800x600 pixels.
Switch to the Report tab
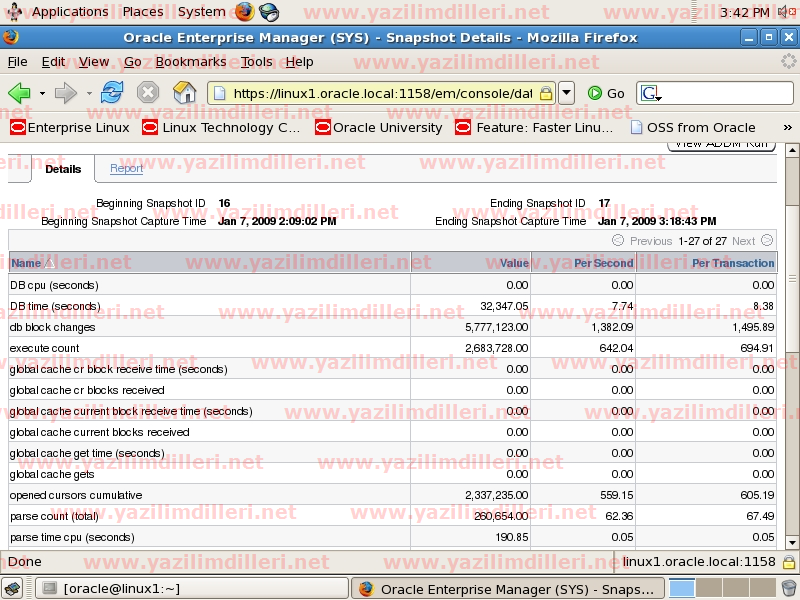(126, 169)
